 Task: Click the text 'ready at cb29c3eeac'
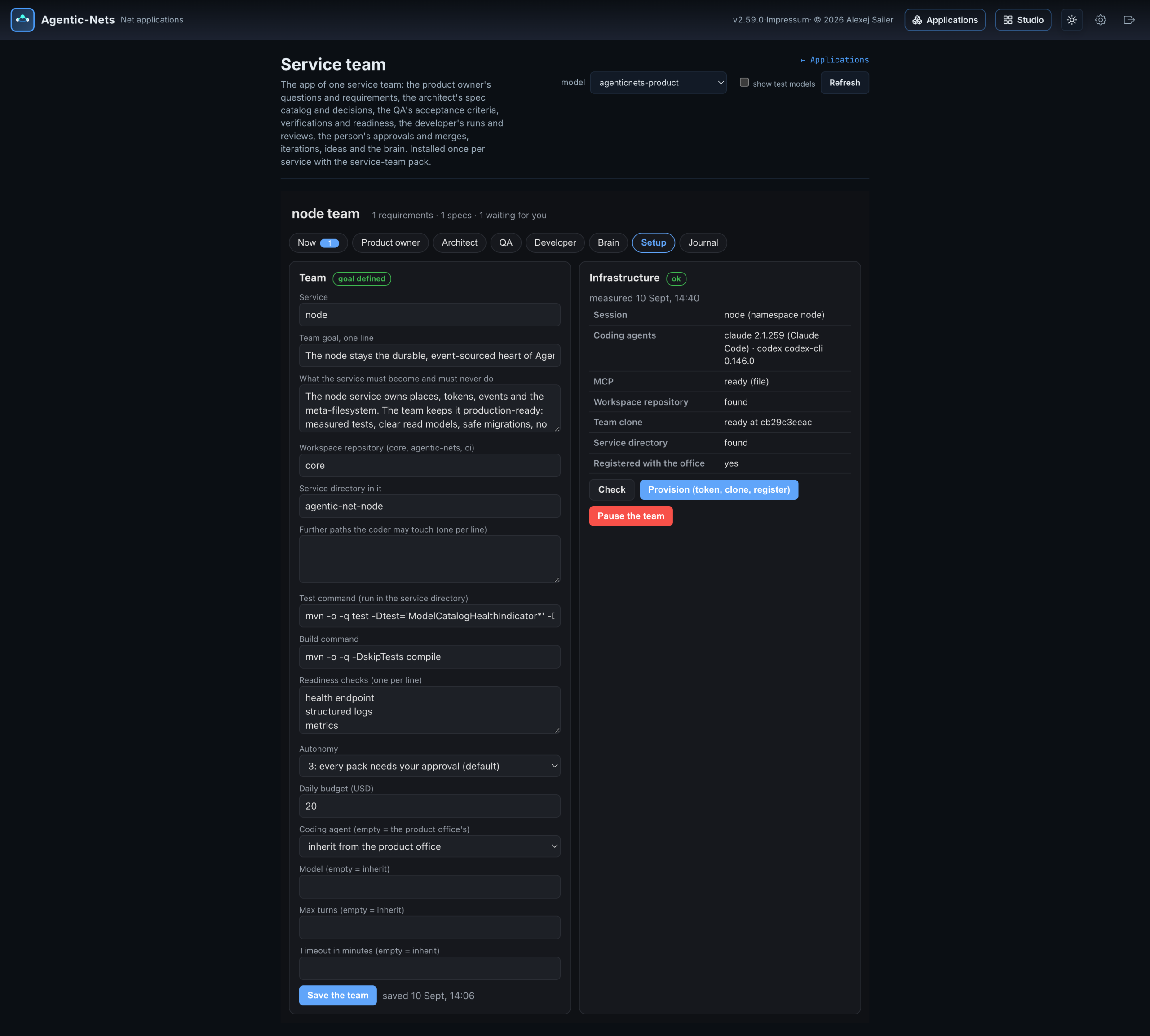click(768, 423)
